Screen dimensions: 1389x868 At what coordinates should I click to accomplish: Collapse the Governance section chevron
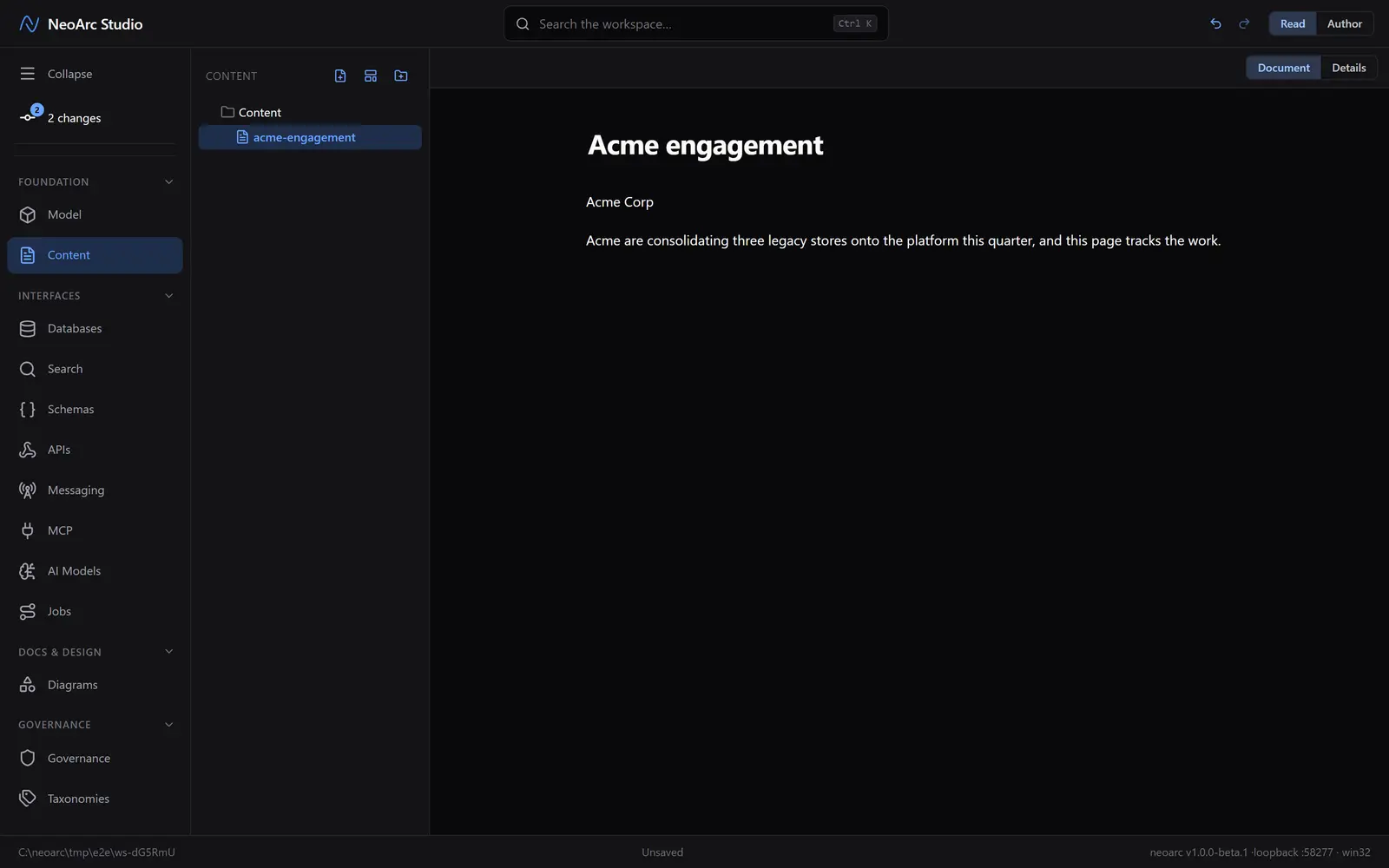pyautogui.click(x=169, y=725)
